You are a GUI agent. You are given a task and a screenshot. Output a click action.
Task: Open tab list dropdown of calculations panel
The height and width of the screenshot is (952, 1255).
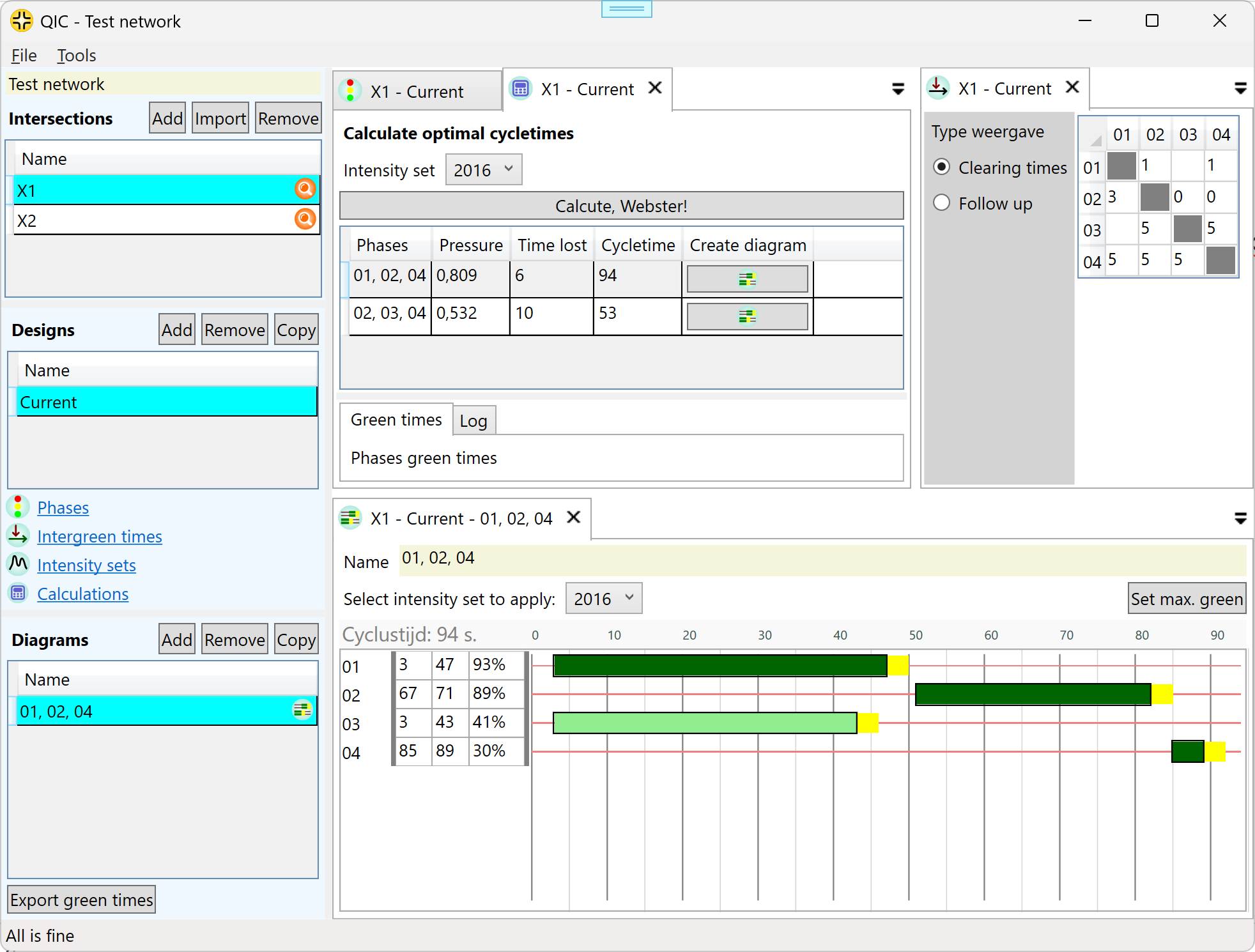coord(898,89)
